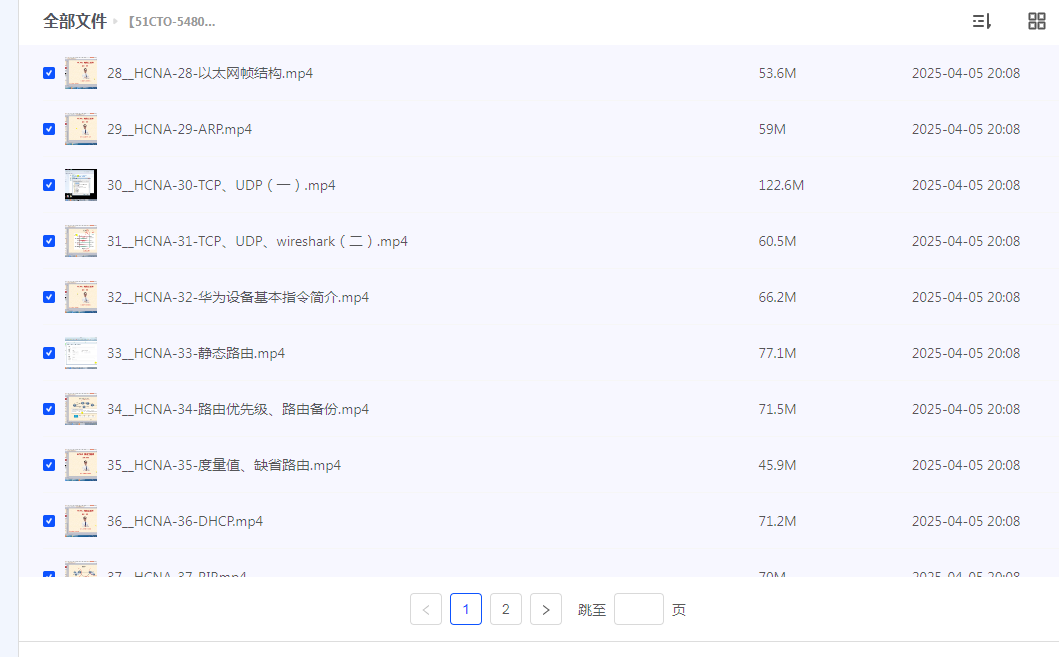Image resolution: width=1059 pixels, height=657 pixels.
Task: Switch to grid view layout
Action: 1036,20
